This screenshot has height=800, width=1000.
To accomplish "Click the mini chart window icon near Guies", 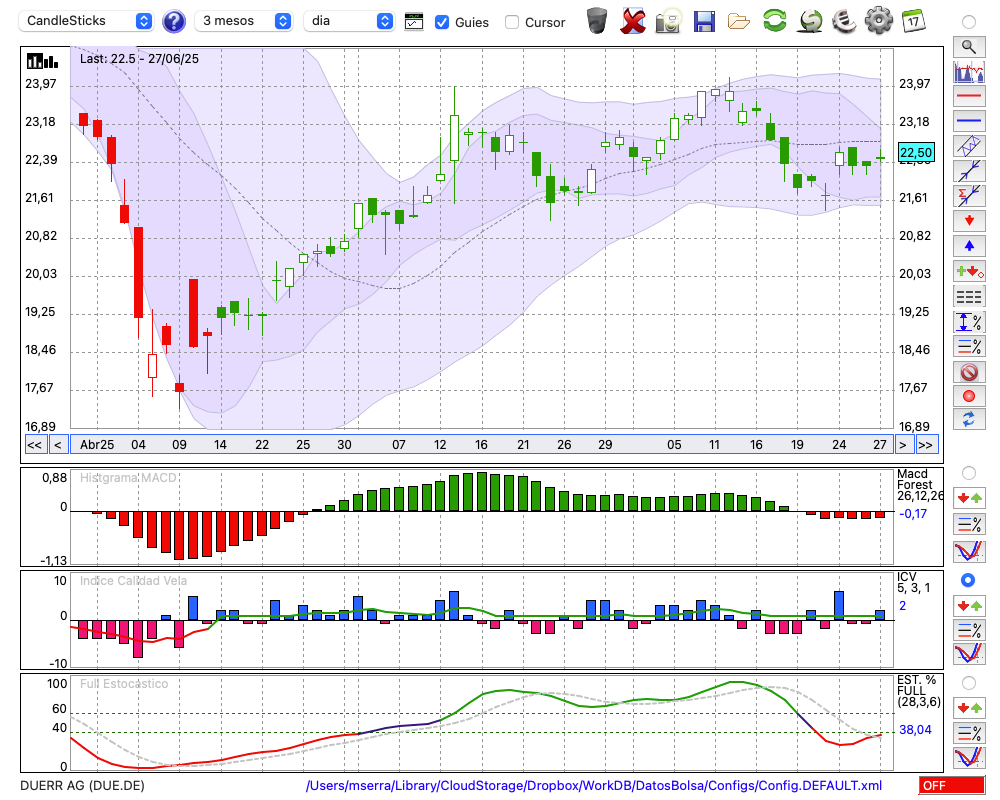I will click(x=414, y=22).
